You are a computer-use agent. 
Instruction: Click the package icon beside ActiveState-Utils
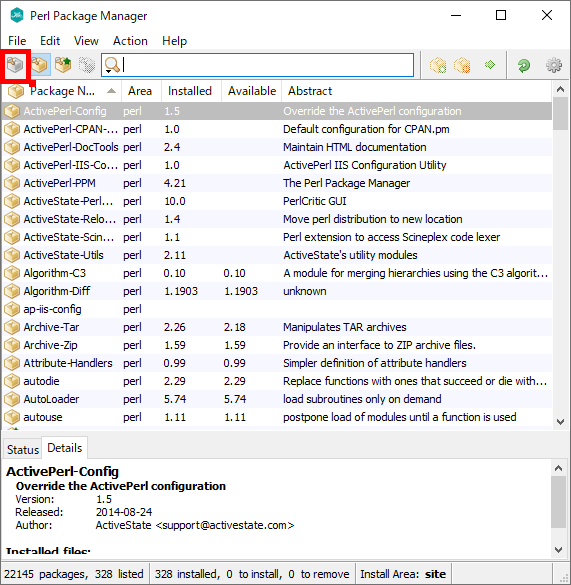(12, 255)
